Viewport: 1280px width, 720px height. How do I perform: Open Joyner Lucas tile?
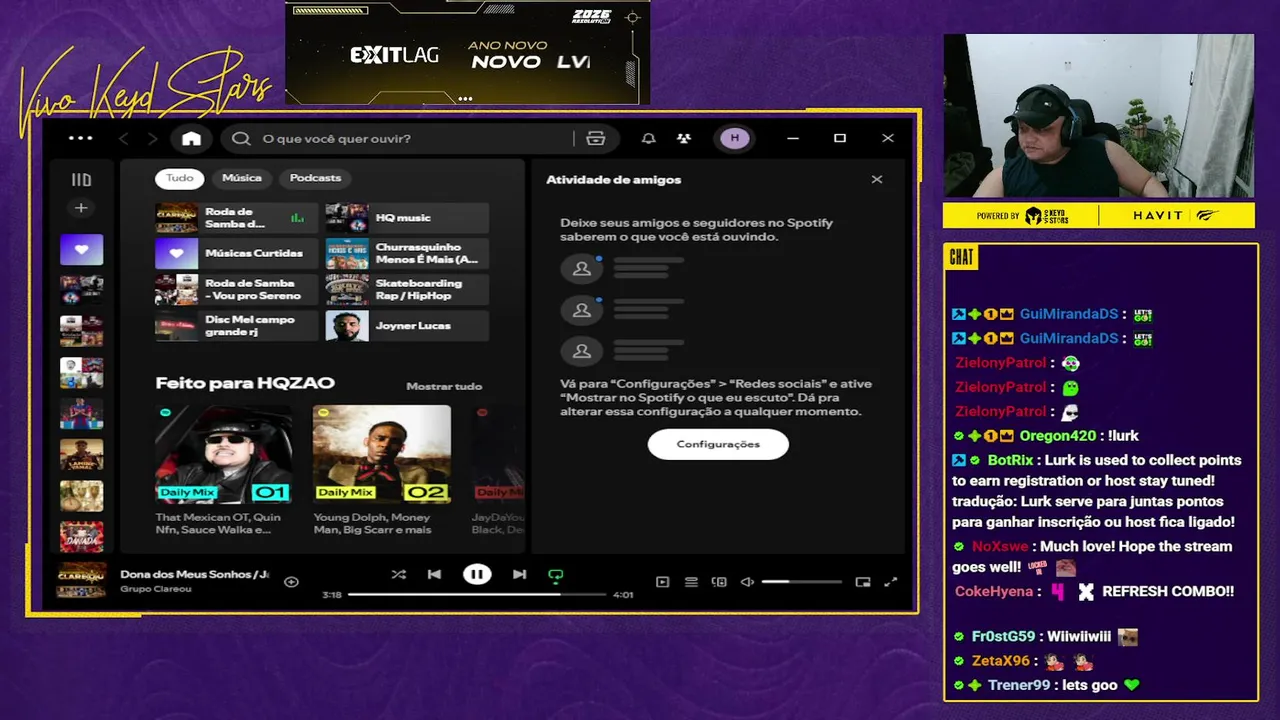[407, 326]
